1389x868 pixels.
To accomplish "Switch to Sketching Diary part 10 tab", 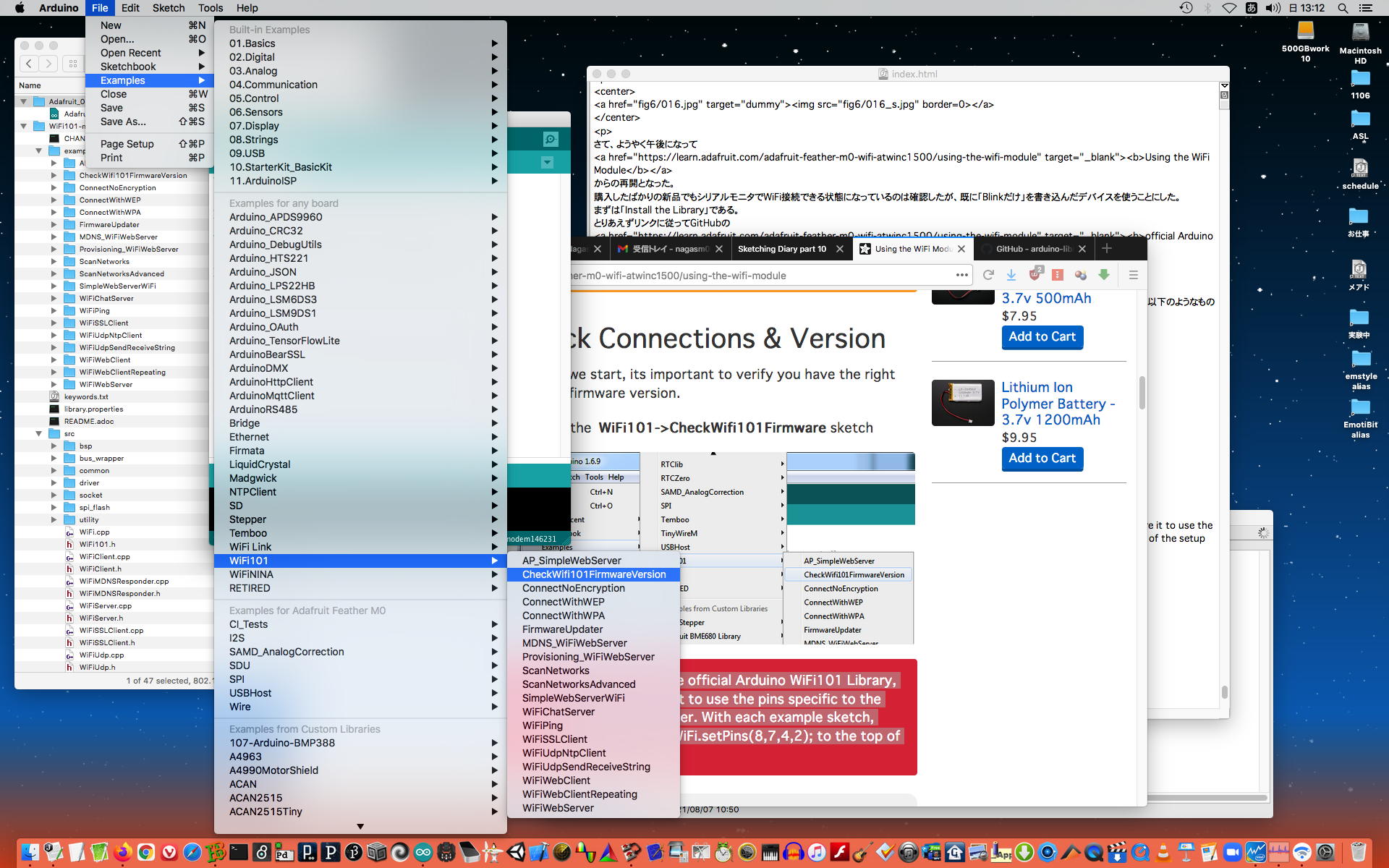I will [781, 249].
